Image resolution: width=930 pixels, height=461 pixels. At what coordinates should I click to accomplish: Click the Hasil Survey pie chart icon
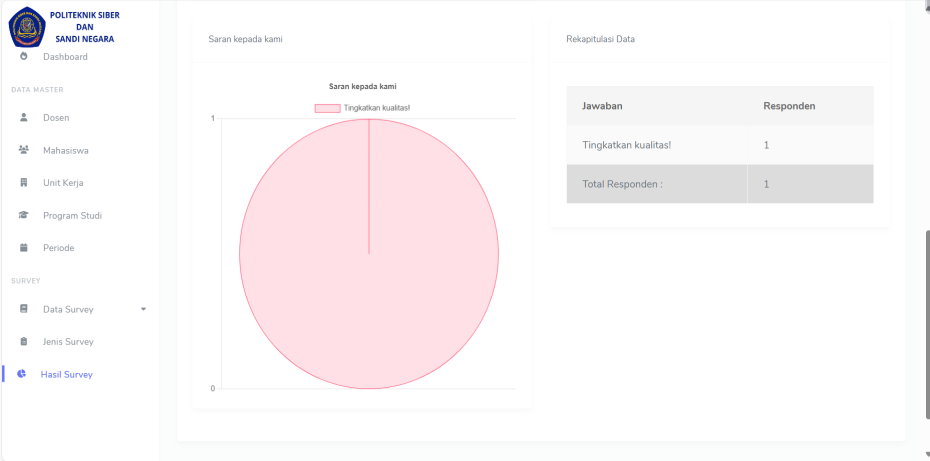[x=22, y=374]
